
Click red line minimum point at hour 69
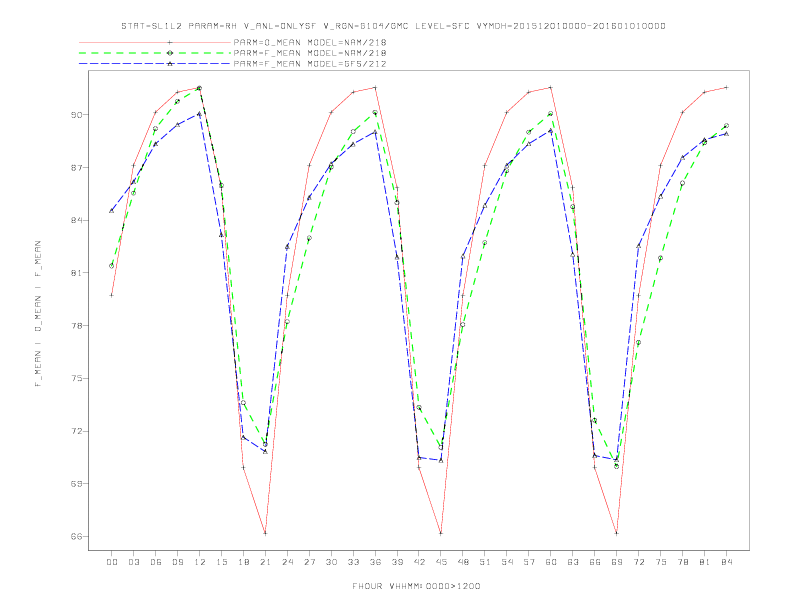(616, 533)
